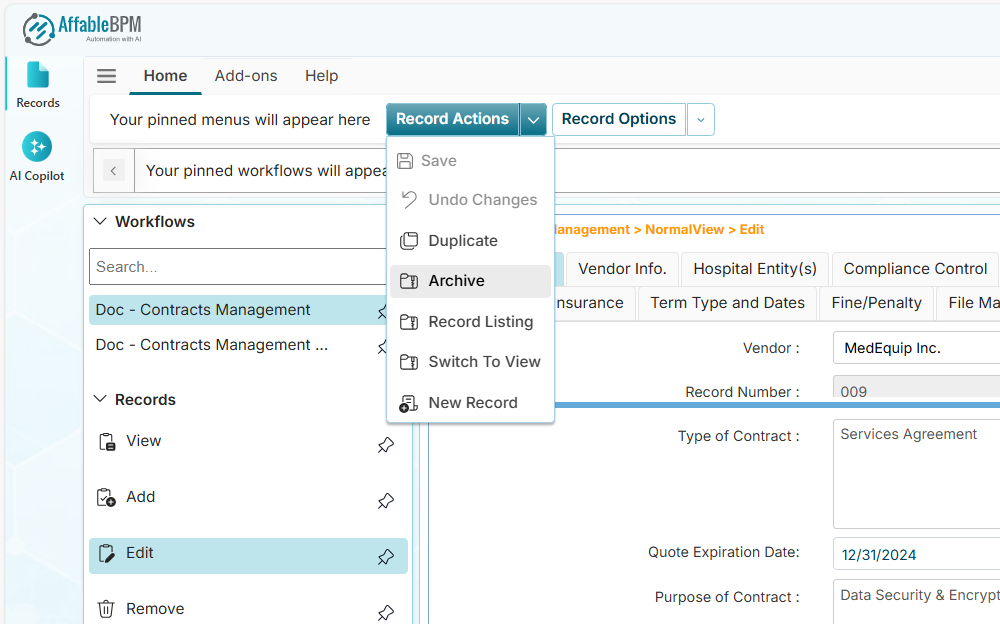This screenshot has height=624, width=1000.
Task: Select New Record menu entry
Action: coord(472,403)
